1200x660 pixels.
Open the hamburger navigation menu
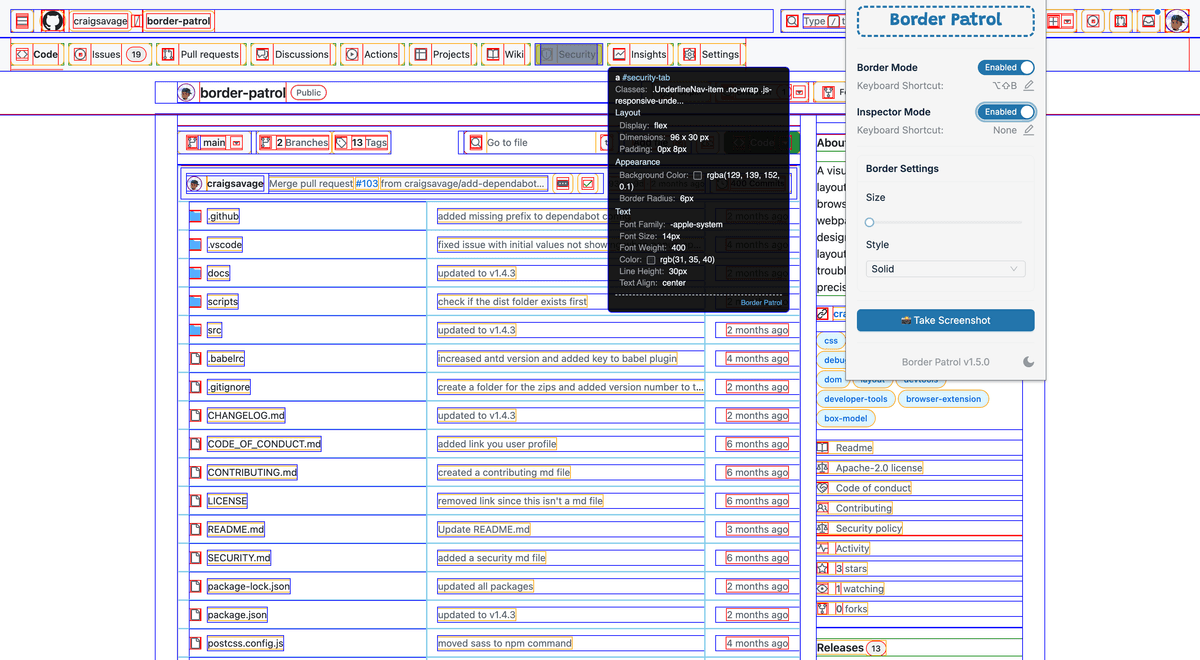point(22,21)
